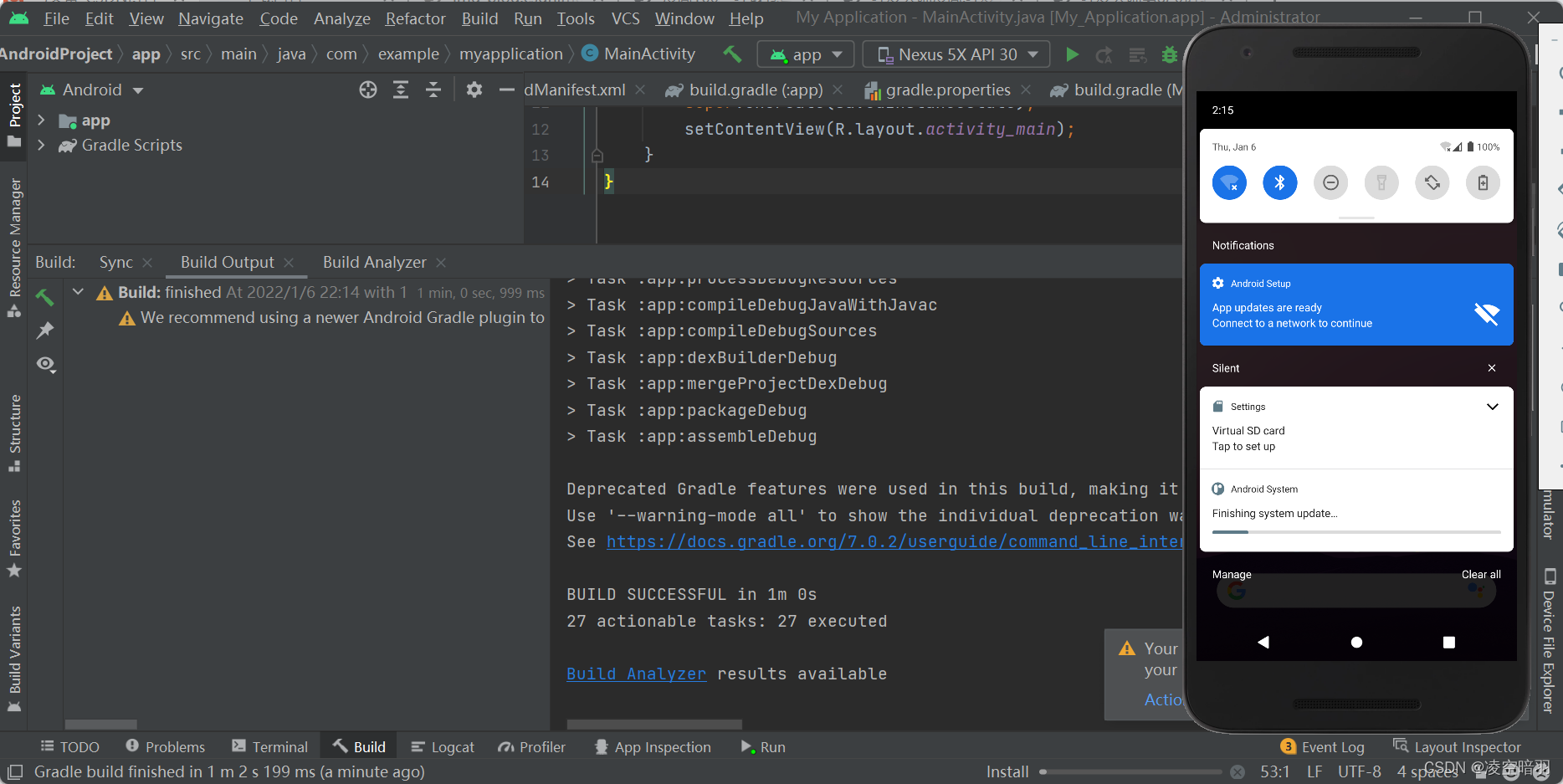Switch to the Build Output tab

227,262
